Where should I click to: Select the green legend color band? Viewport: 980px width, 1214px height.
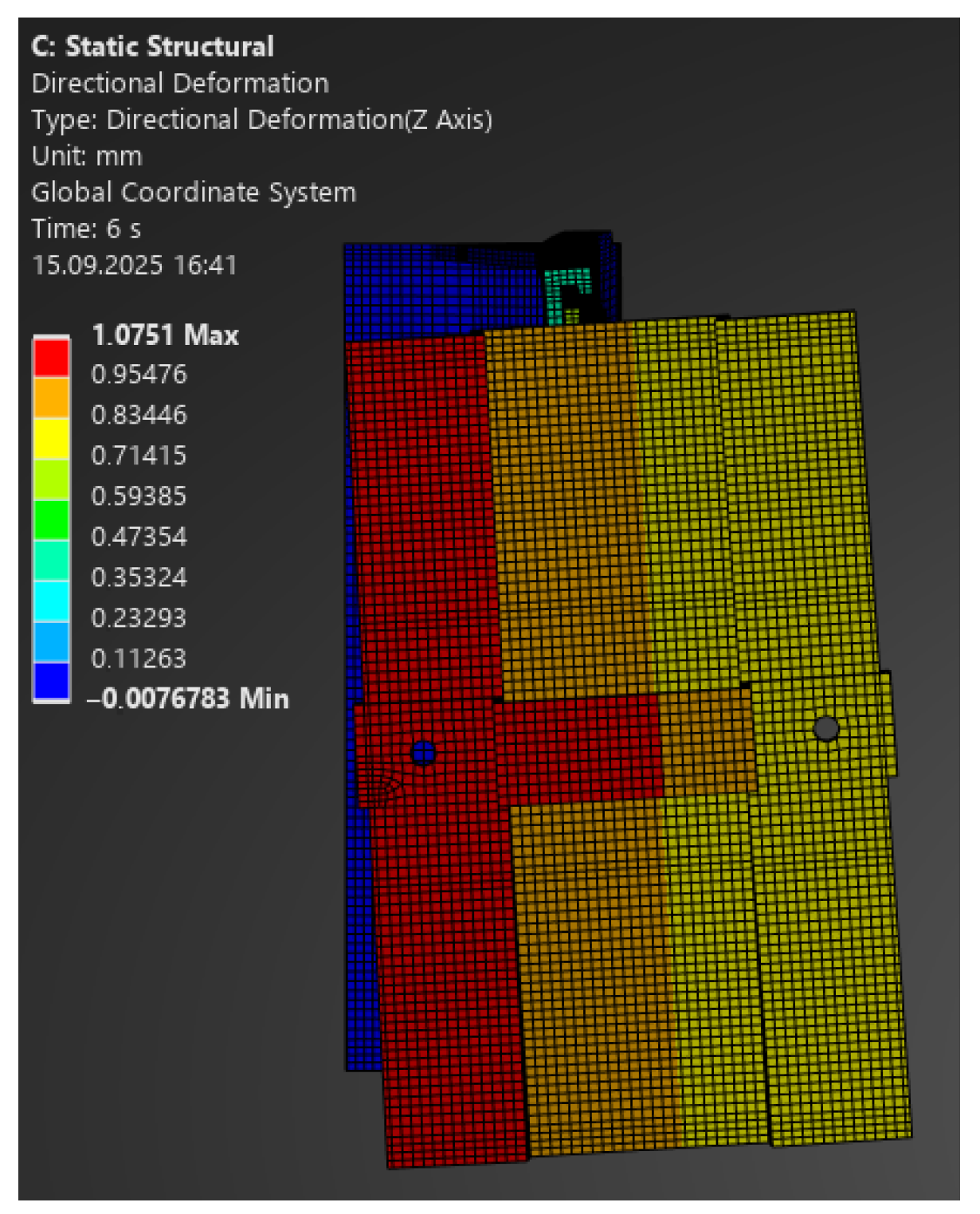pyautogui.click(x=51, y=519)
